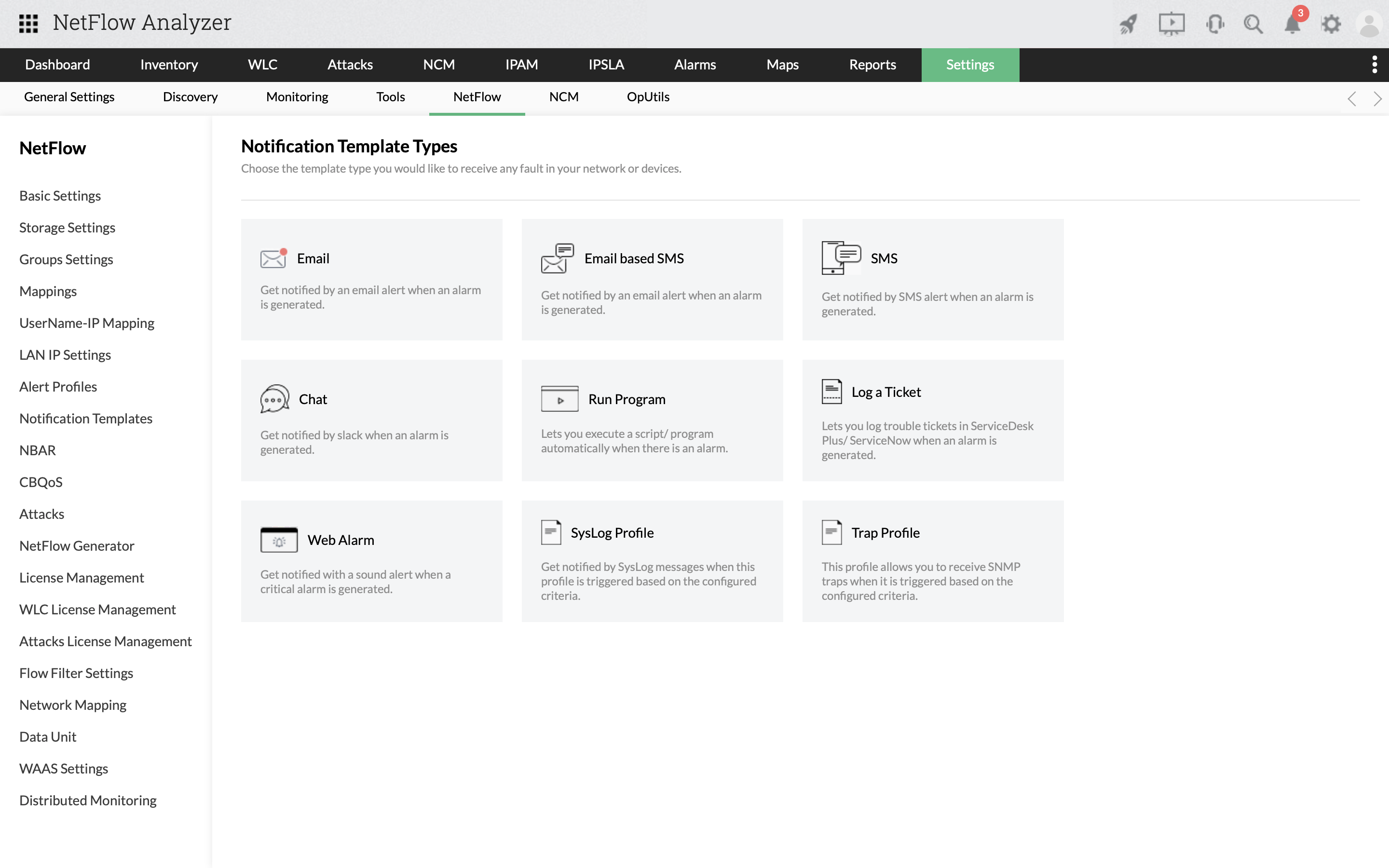This screenshot has height=868, width=1389.
Task: Pick the Web Alarm template card
Action: click(371, 561)
